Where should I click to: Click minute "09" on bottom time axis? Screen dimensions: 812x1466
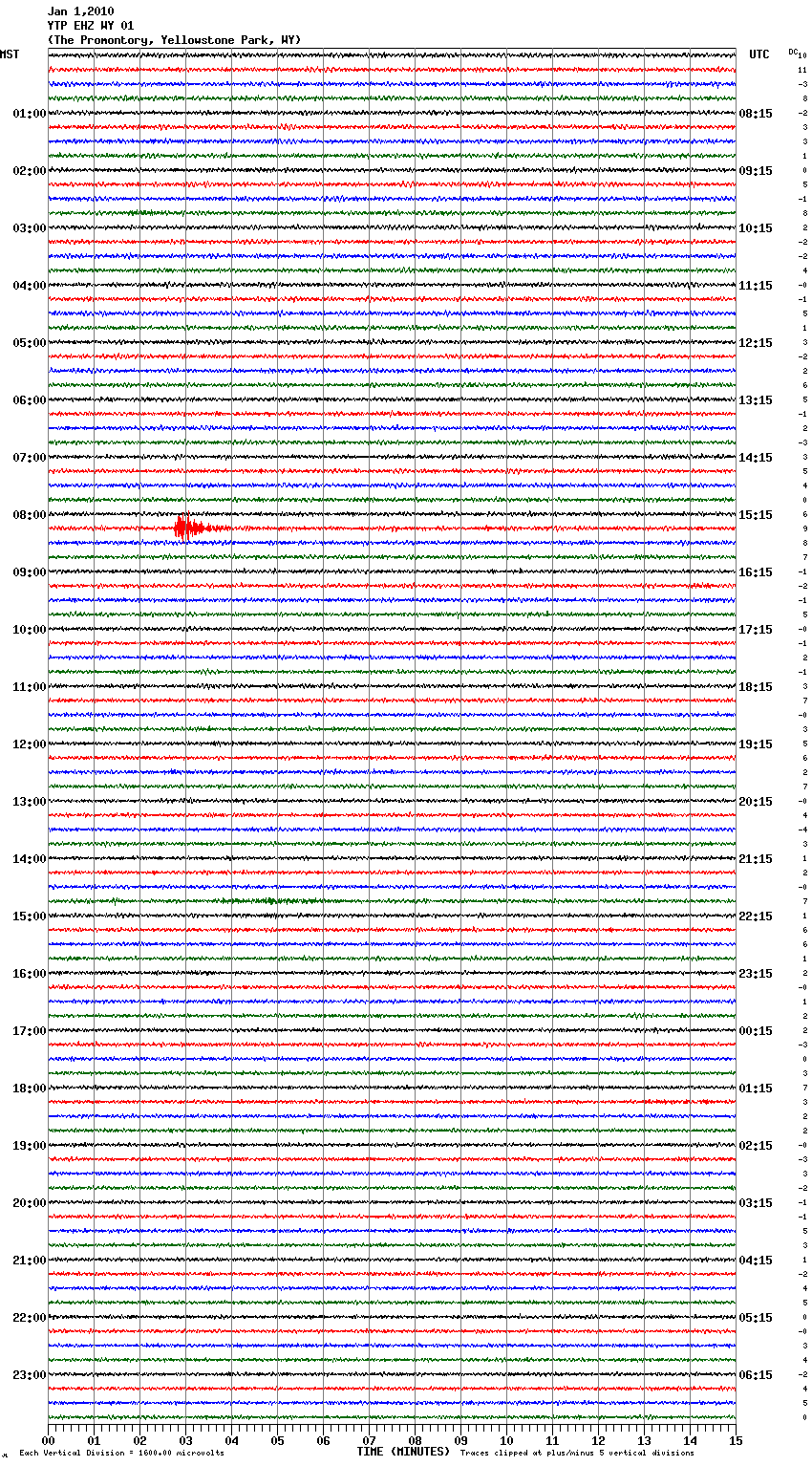pos(460,1439)
